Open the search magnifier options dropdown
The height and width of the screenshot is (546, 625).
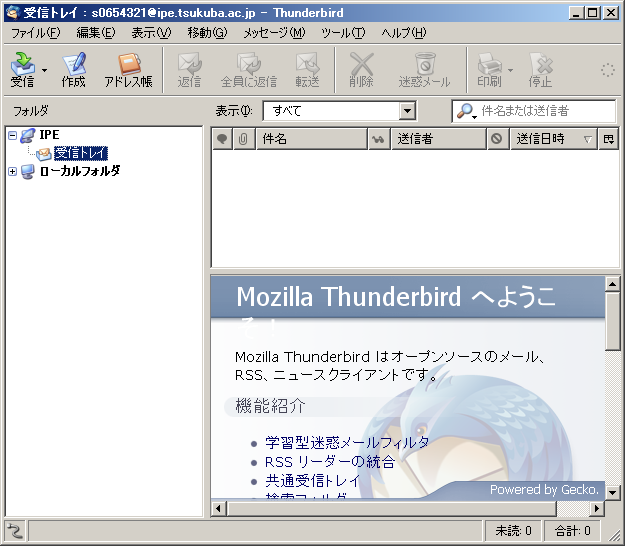466,111
